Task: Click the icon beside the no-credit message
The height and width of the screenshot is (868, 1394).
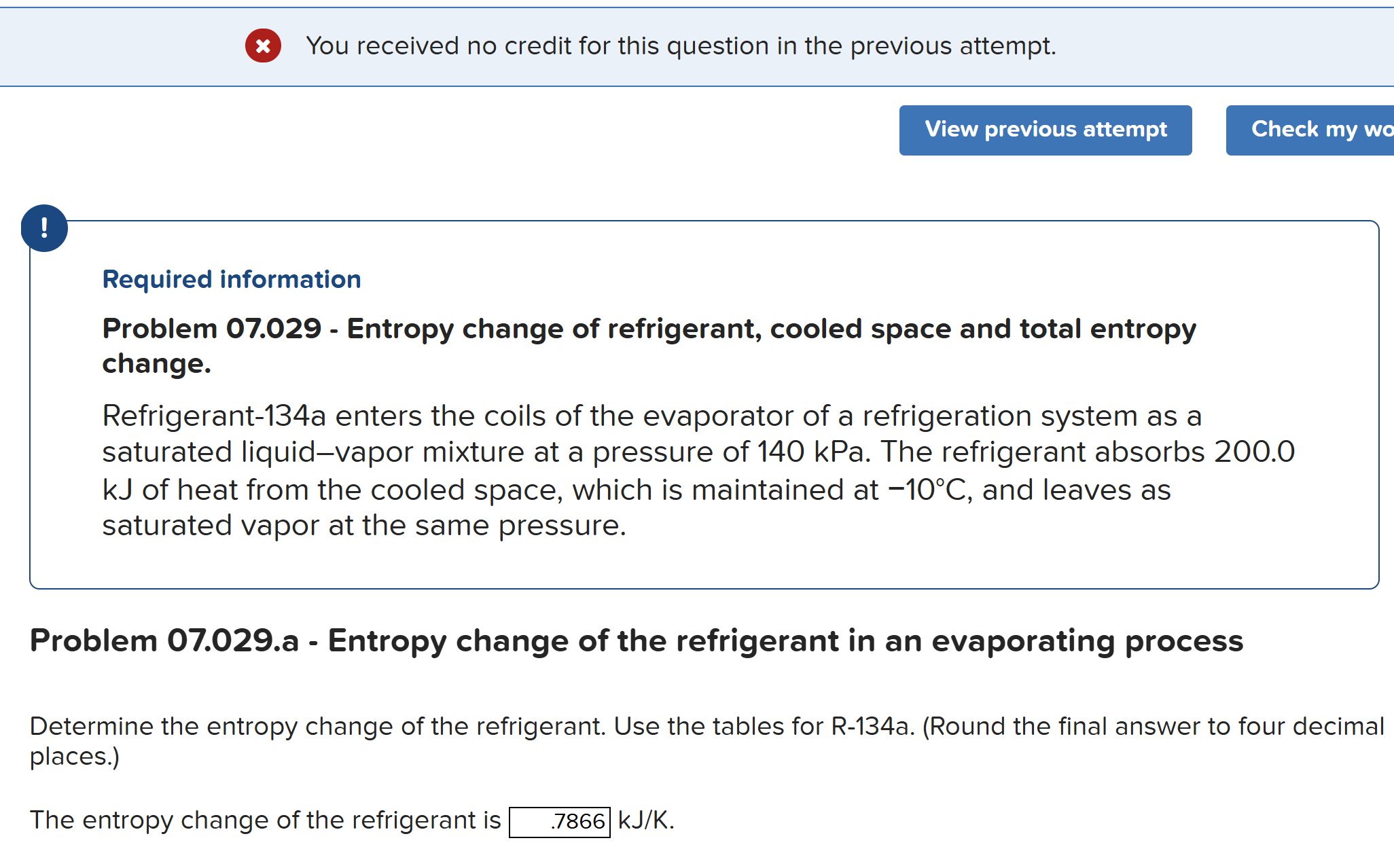Action: 264,46
